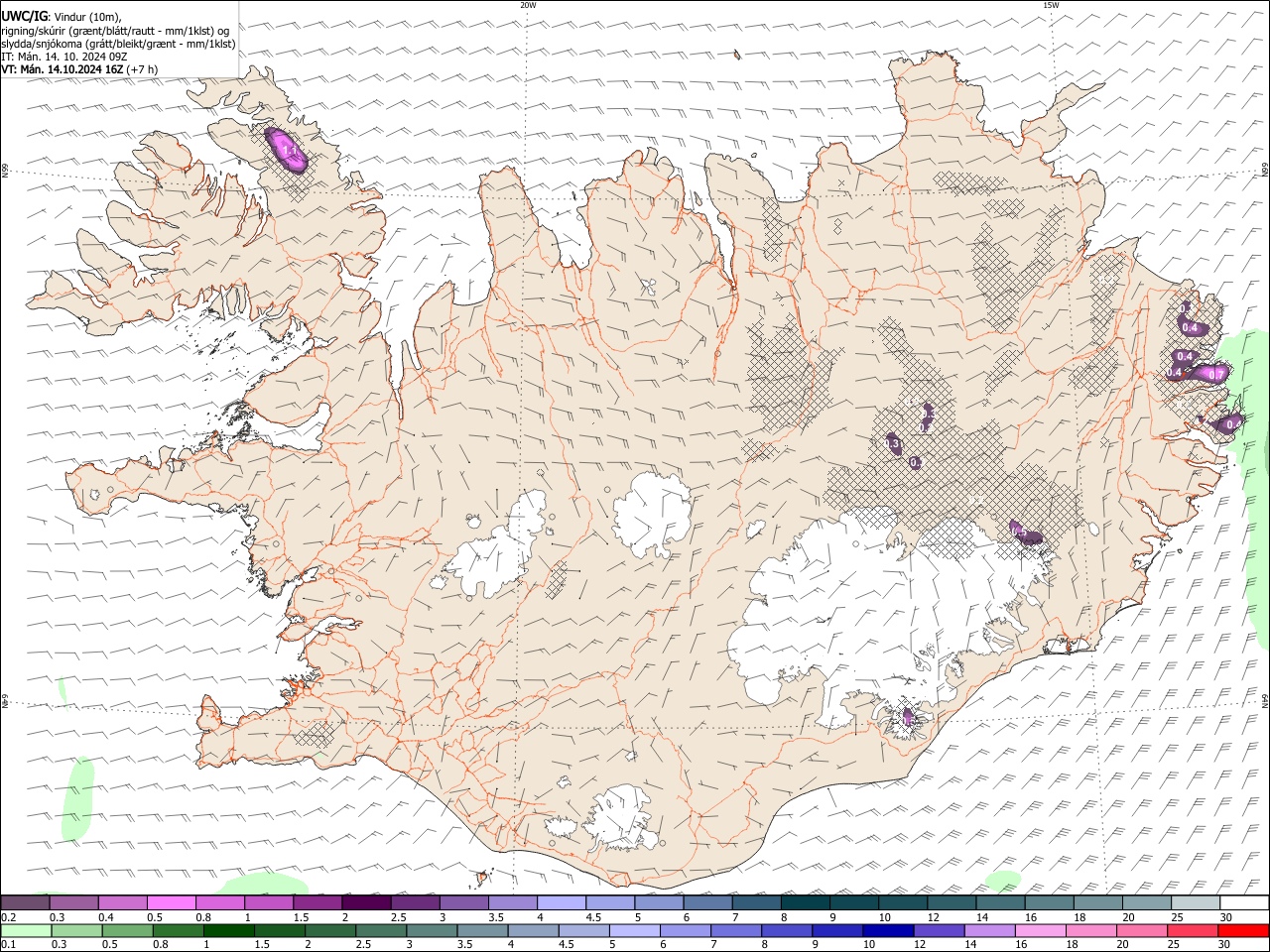Select the darkest green swatch in lower row
The image size is (1270, 952).
click(x=228, y=930)
